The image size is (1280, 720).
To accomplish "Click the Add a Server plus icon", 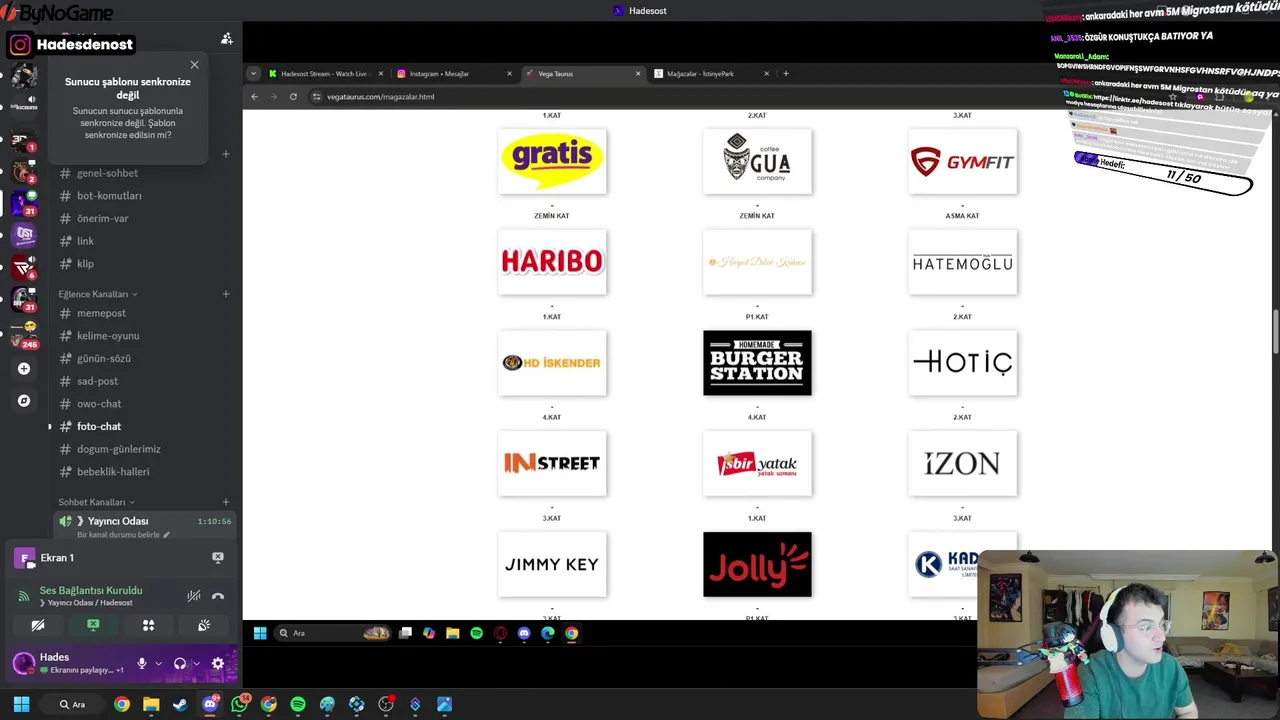I will (x=24, y=369).
